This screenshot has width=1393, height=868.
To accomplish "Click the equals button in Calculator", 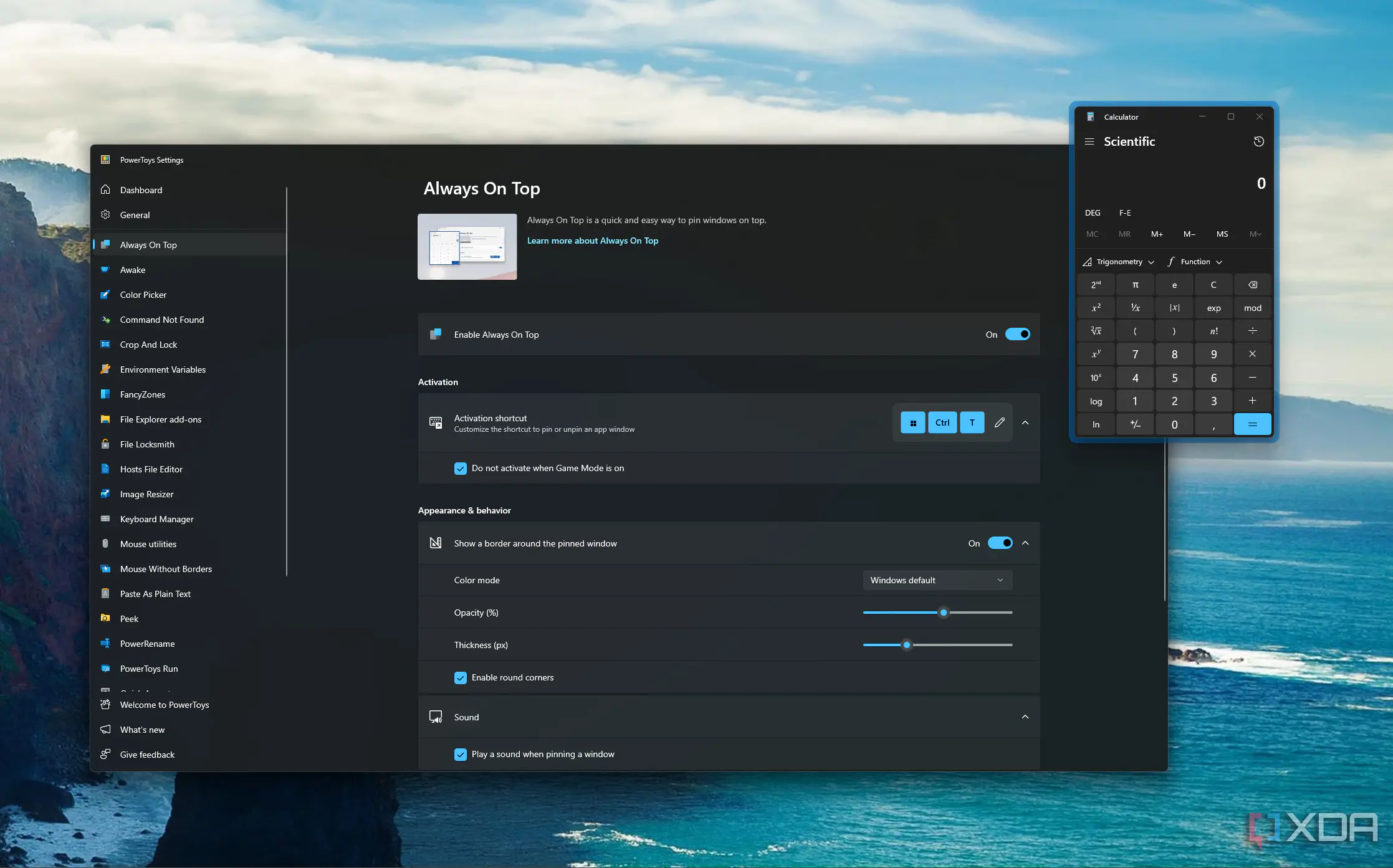I will pos(1252,424).
